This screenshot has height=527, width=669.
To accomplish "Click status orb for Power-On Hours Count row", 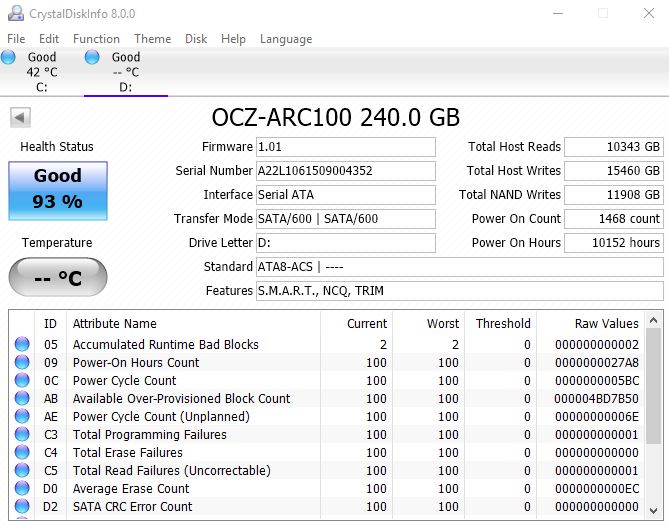I will [x=22, y=362].
